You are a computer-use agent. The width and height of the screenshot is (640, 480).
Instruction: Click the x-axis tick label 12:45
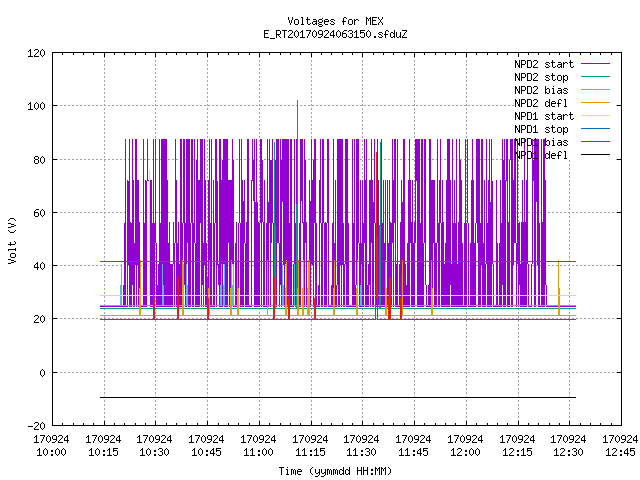620,452
